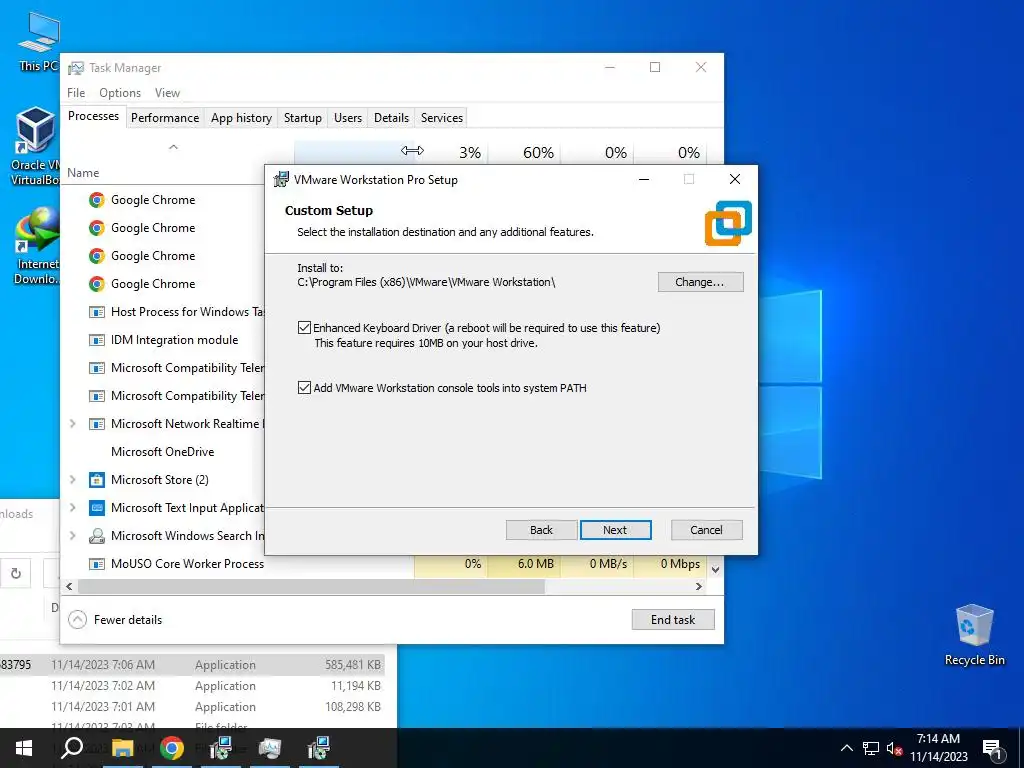The height and width of the screenshot is (768, 1024).
Task: Click the 60% memory column header
Action: [524, 153]
